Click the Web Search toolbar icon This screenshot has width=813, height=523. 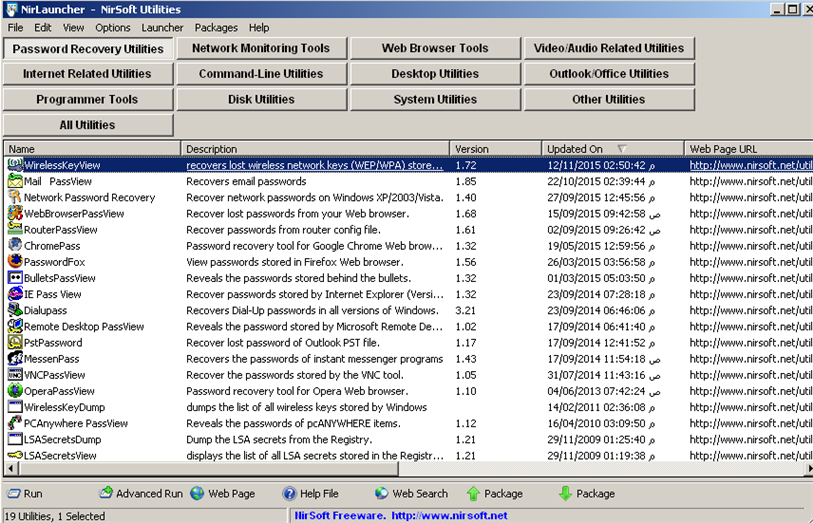point(382,493)
